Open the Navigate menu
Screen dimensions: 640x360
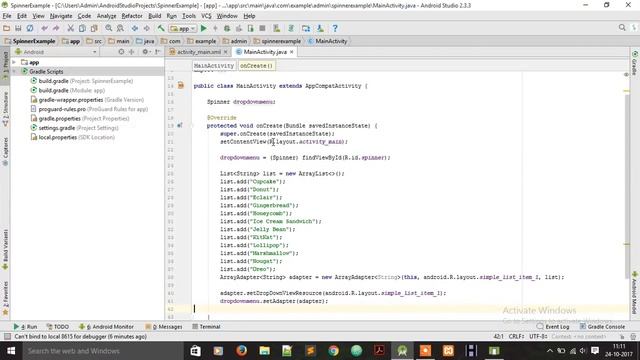61,16
